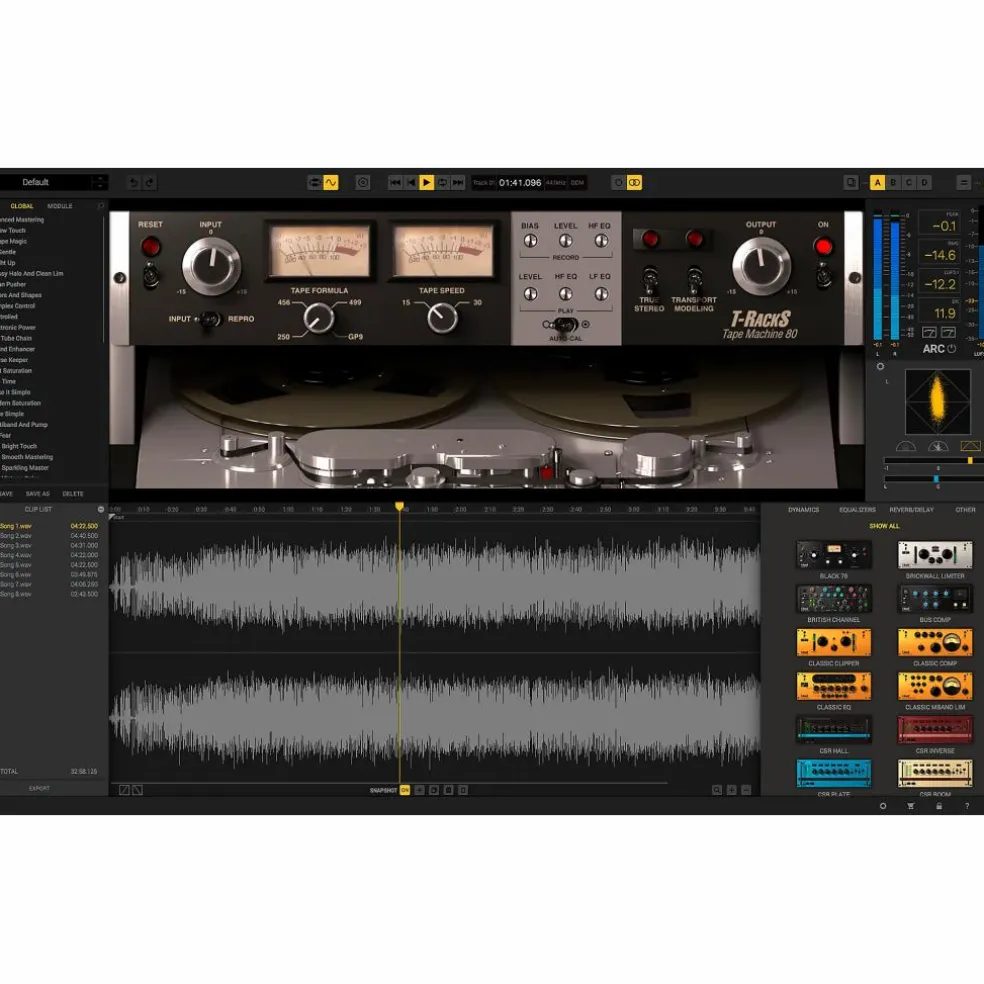Turn the TAPE FORMULA selector knob
The height and width of the screenshot is (984, 984).
(319, 318)
